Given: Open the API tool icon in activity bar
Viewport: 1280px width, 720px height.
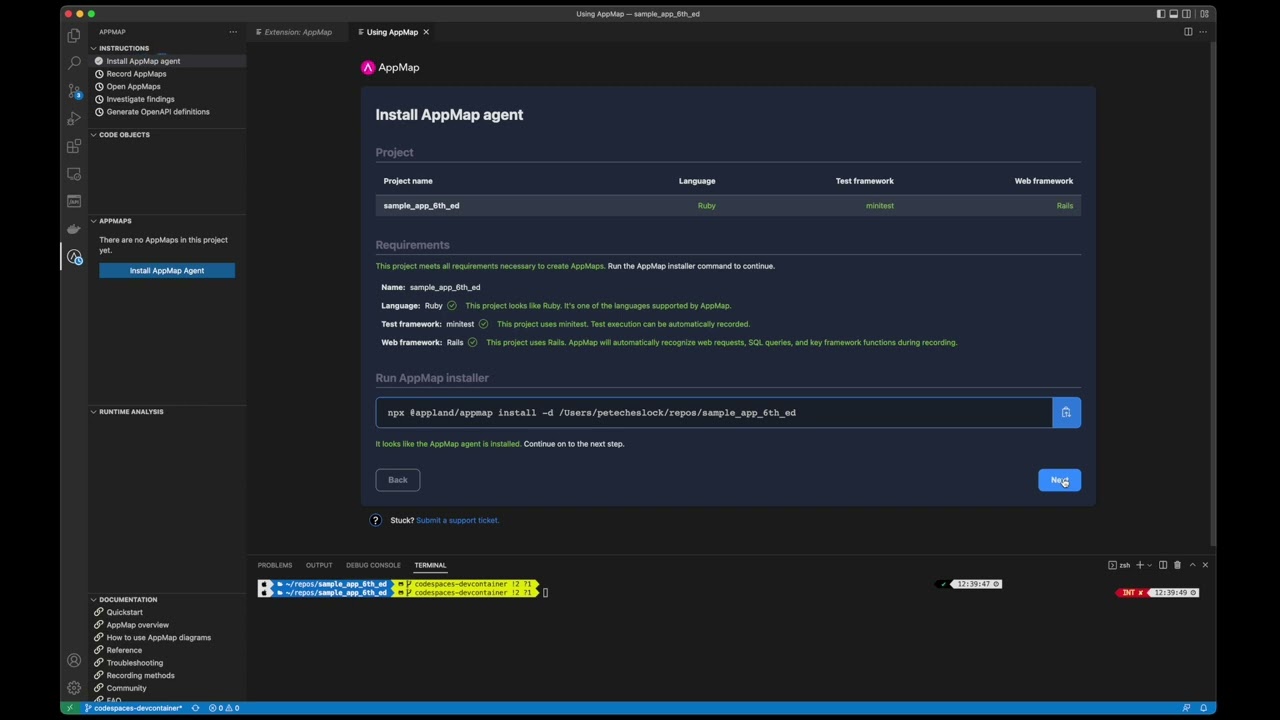Looking at the screenshot, I should [74, 201].
